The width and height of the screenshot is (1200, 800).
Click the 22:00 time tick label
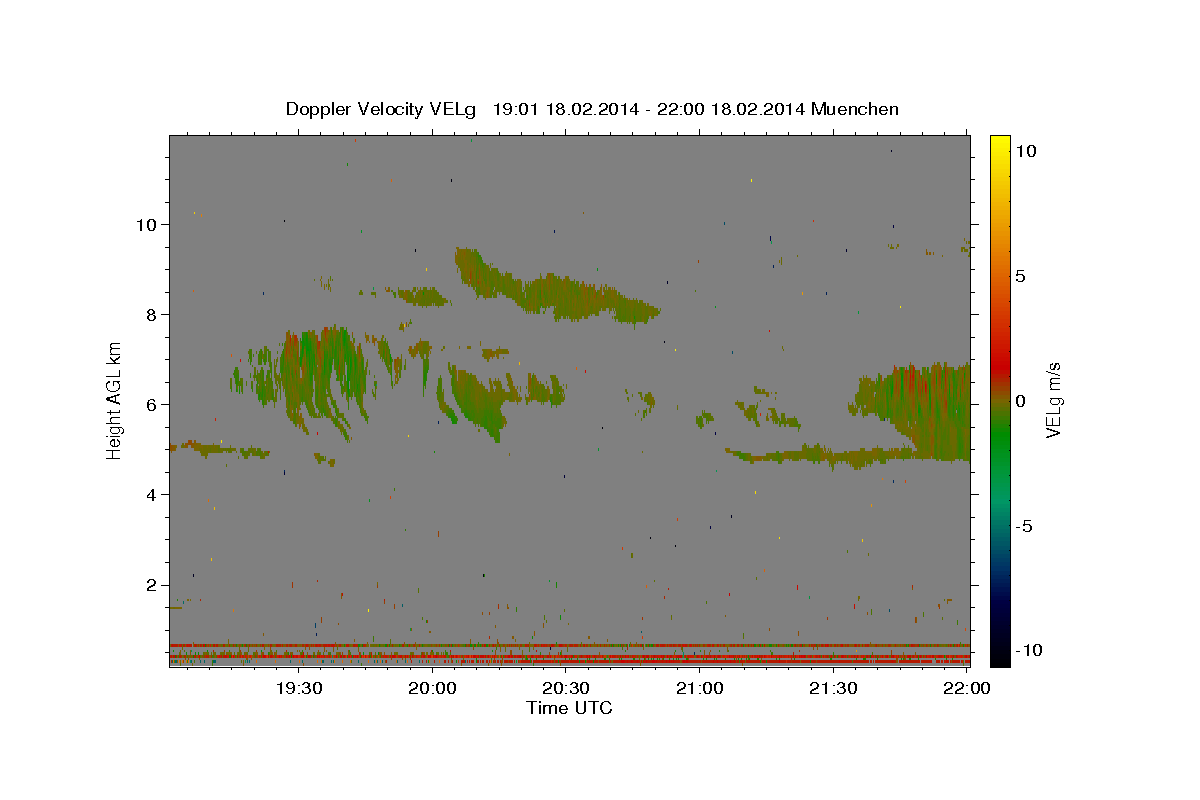pyautogui.click(x=966, y=688)
